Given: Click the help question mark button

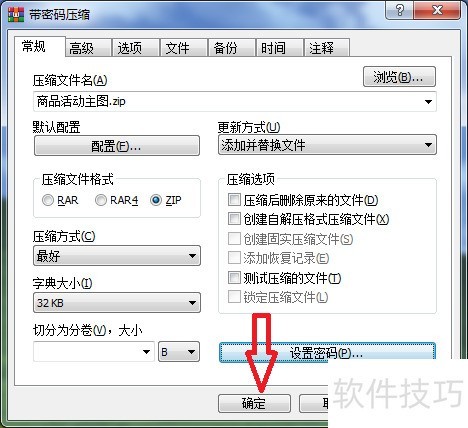Looking at the screenshot, I should [x=399, y=10].
